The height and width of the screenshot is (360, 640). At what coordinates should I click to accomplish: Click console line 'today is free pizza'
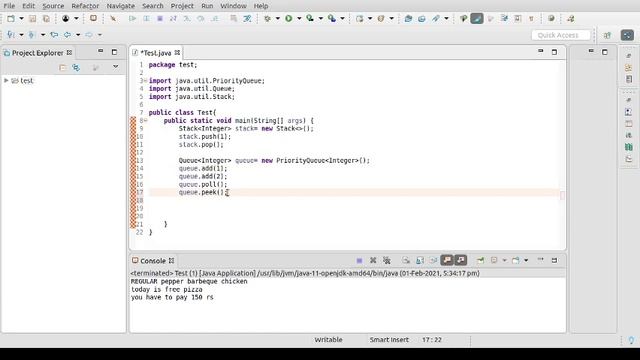pyautogui.click(x=167, y=289)
